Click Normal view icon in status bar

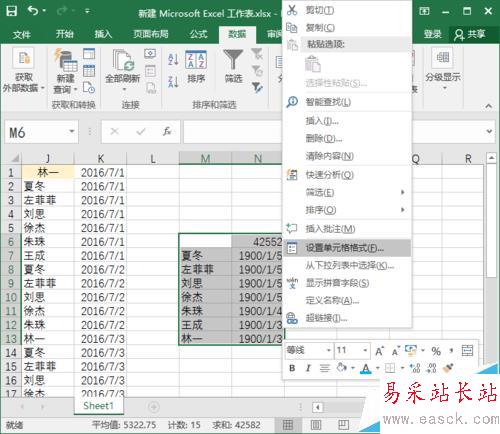(x=288, y=425)
